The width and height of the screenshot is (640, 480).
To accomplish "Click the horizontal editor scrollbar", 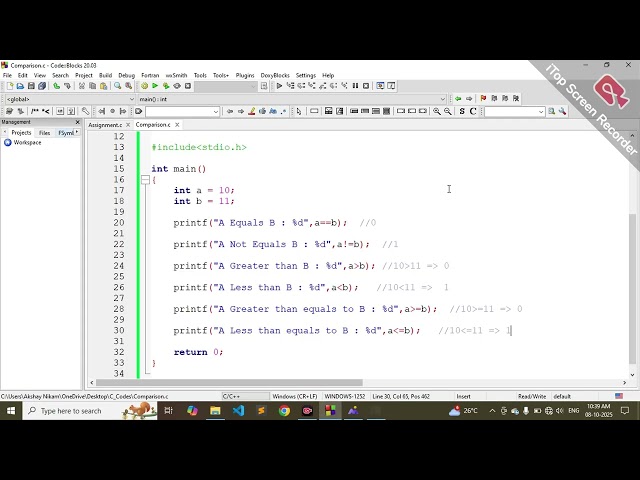I will click(x=229, y=382).
